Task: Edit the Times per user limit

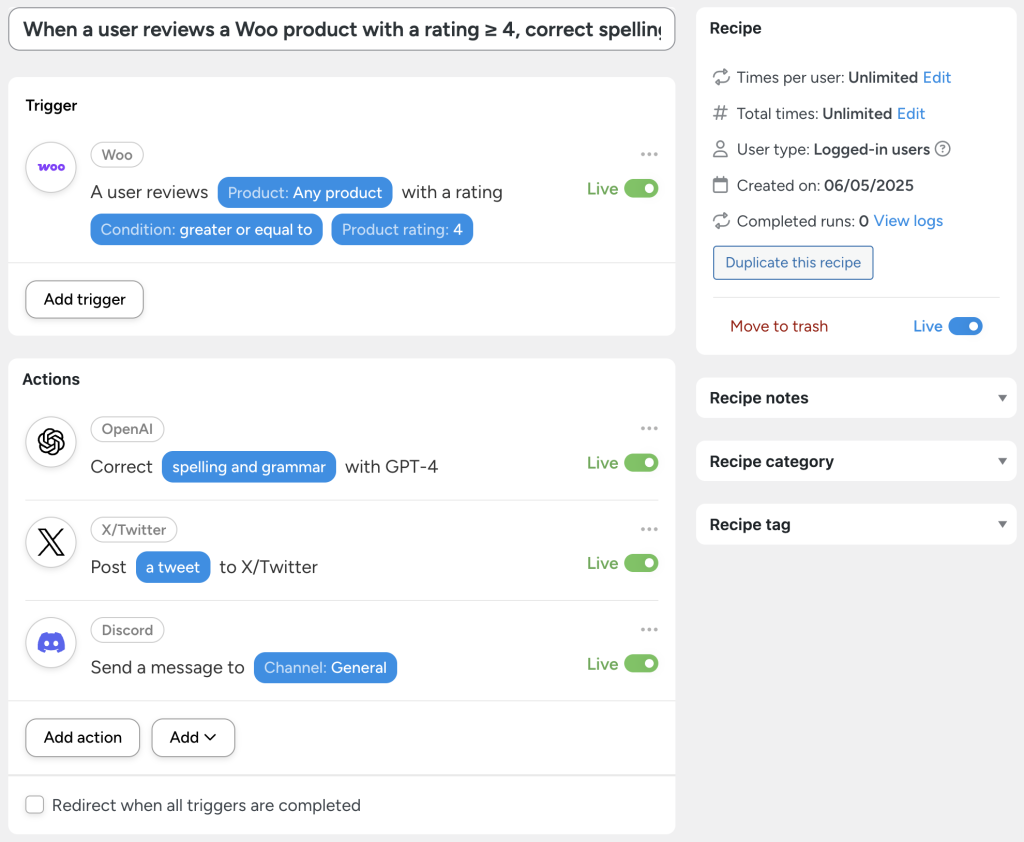Action: coord(935,77)
